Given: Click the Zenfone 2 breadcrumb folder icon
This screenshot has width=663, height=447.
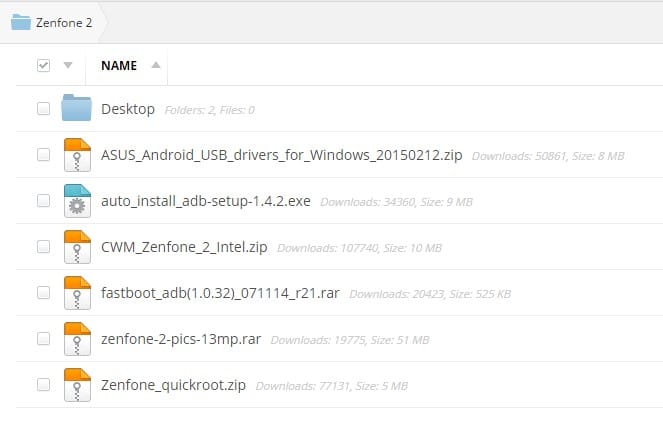Looking at the screenshot, I should click(21, 22).
